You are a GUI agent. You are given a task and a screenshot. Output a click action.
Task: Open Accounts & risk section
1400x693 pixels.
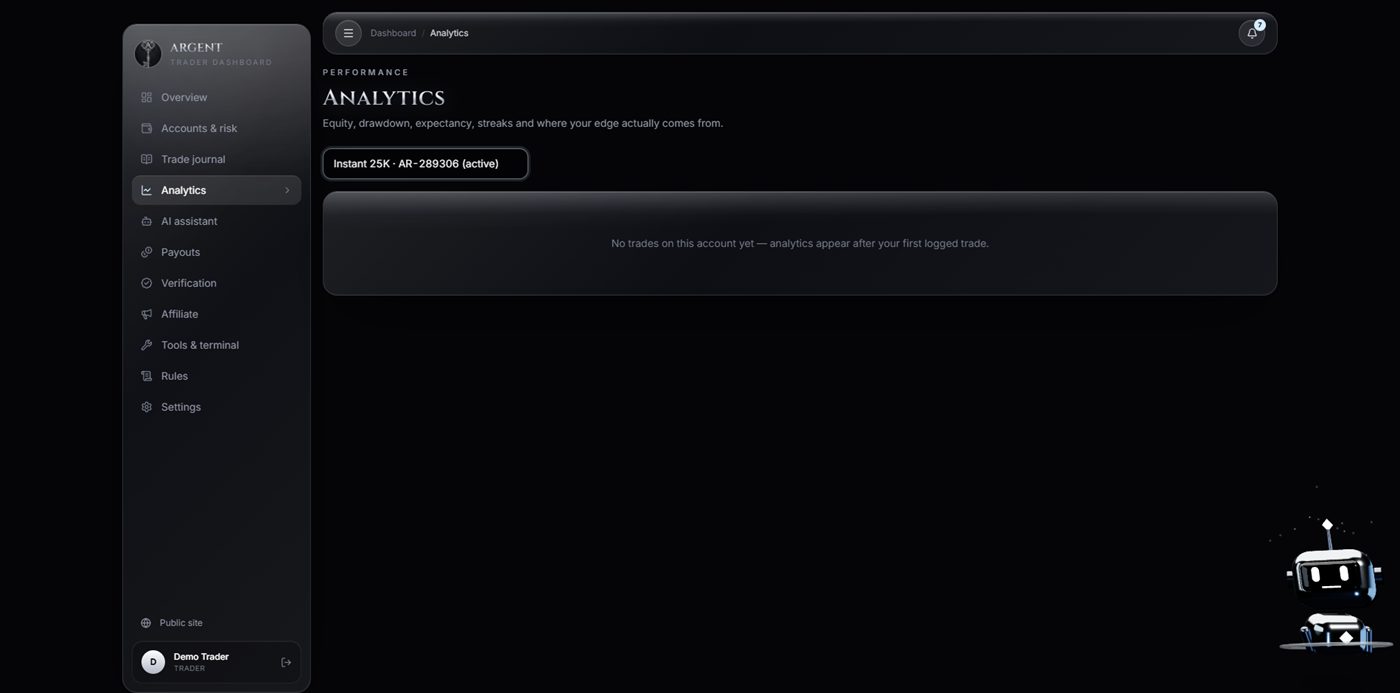coord(216,128)
